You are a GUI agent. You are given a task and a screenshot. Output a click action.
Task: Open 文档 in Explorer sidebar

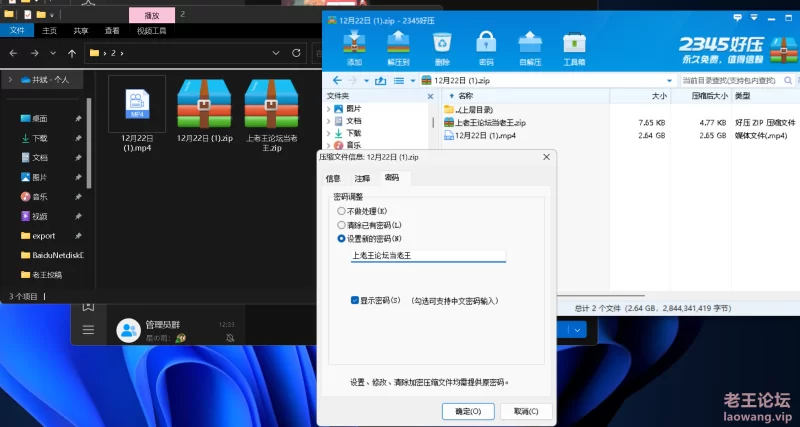pos(39,158)
